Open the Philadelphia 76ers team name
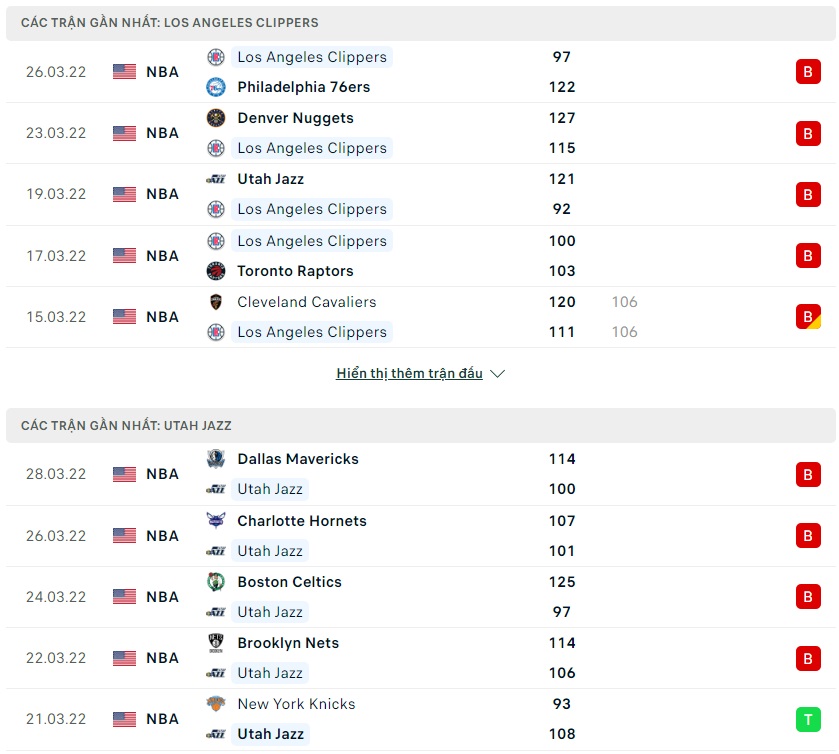 point(303,87)
